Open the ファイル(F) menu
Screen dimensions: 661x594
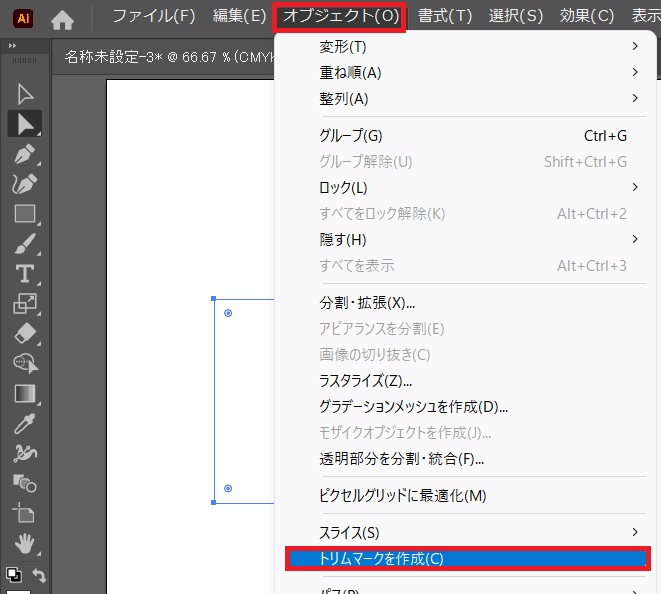pos(153,17)
